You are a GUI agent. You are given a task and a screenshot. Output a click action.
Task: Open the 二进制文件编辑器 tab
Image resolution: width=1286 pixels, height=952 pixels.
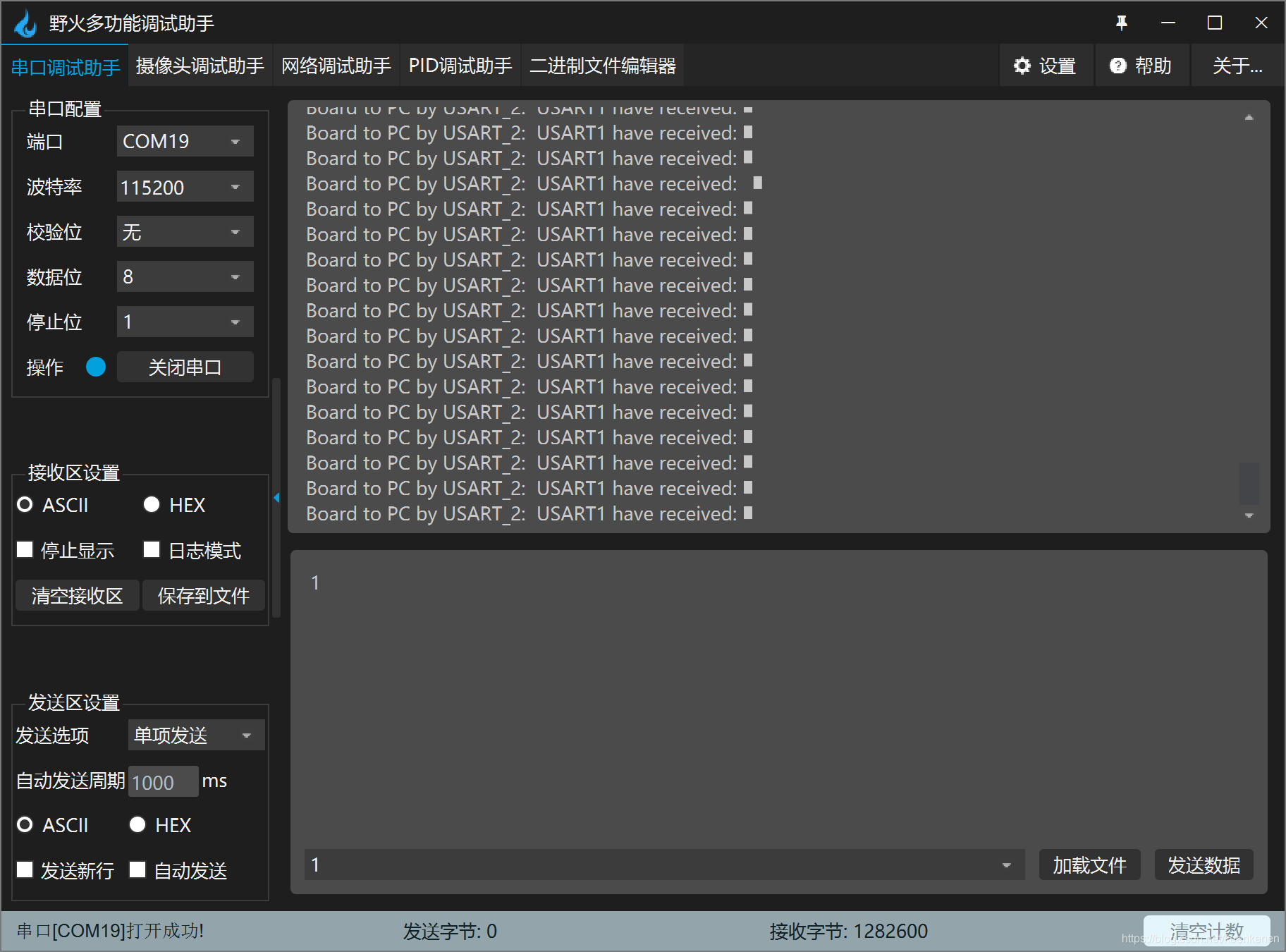click(602, 66)
